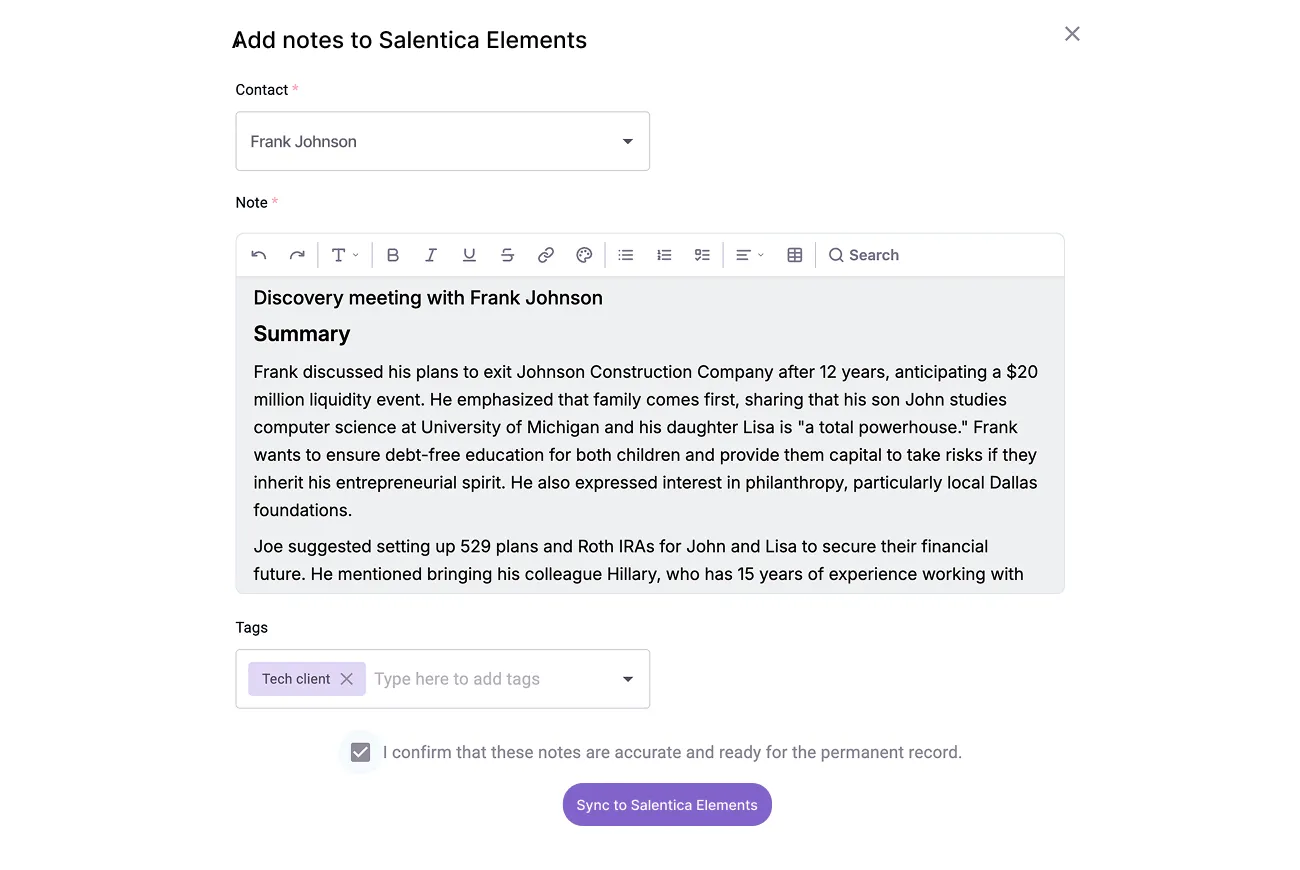
Task: Insert a hyperlink in the note
Action: point(546,255)
